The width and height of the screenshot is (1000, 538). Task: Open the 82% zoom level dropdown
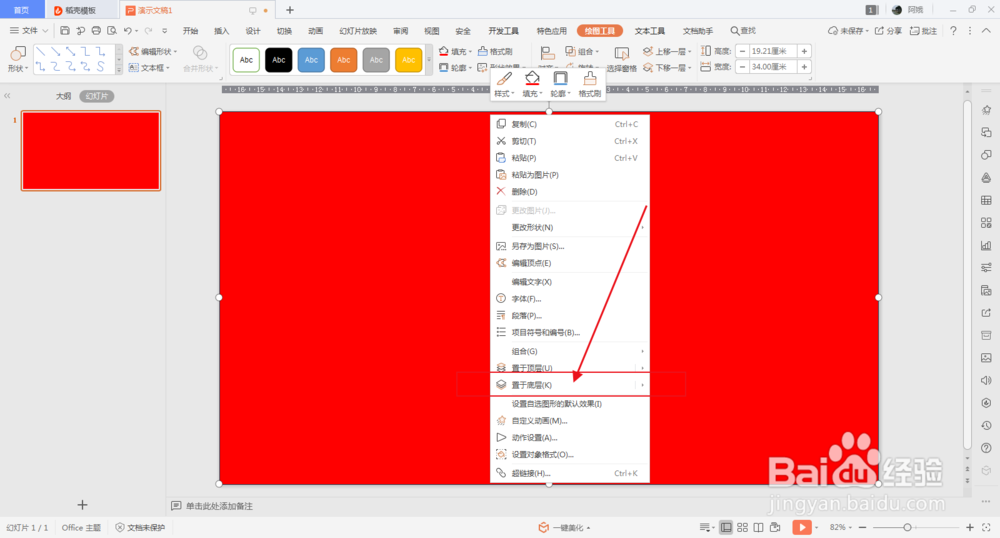(842, 527)
